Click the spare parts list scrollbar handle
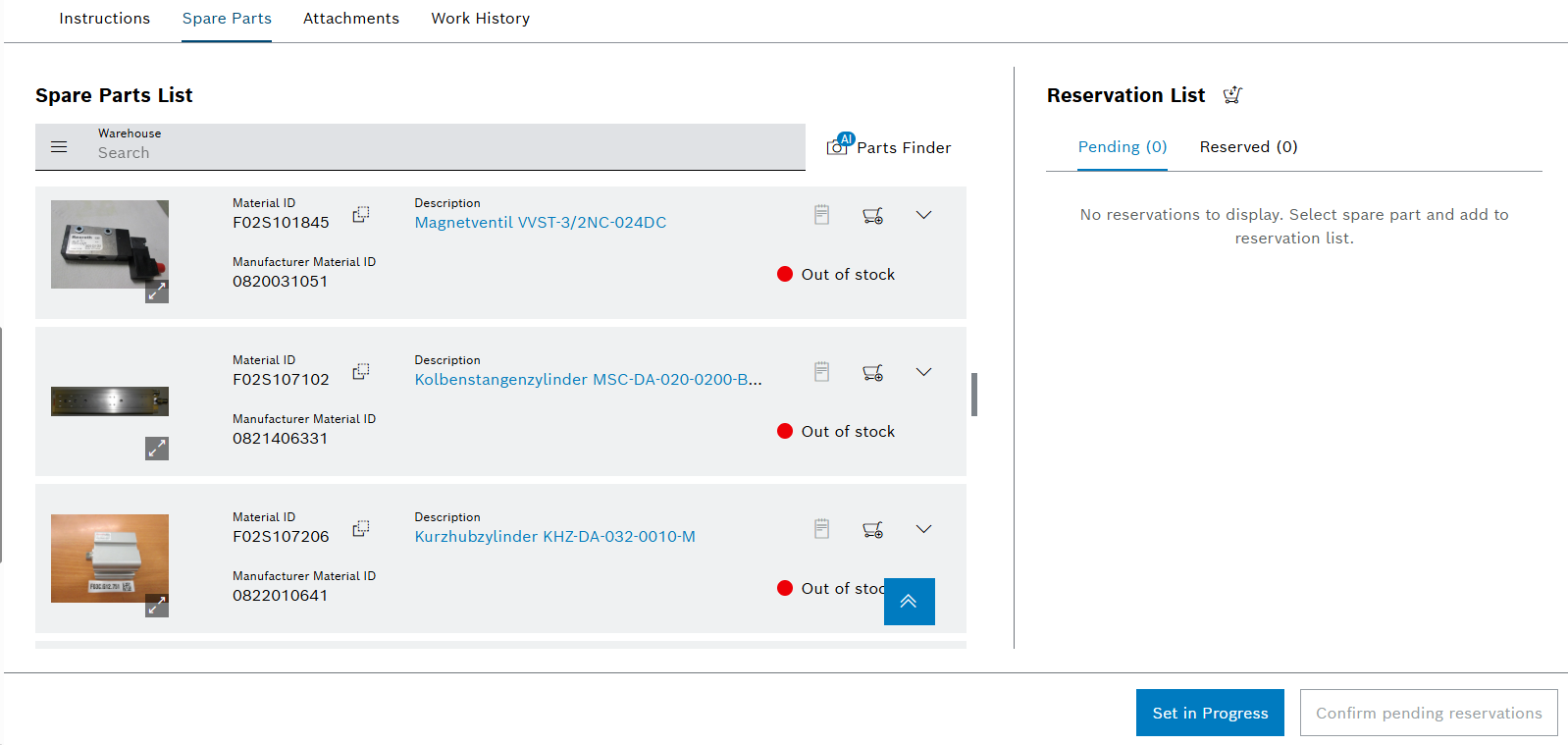 pos(974,395)
